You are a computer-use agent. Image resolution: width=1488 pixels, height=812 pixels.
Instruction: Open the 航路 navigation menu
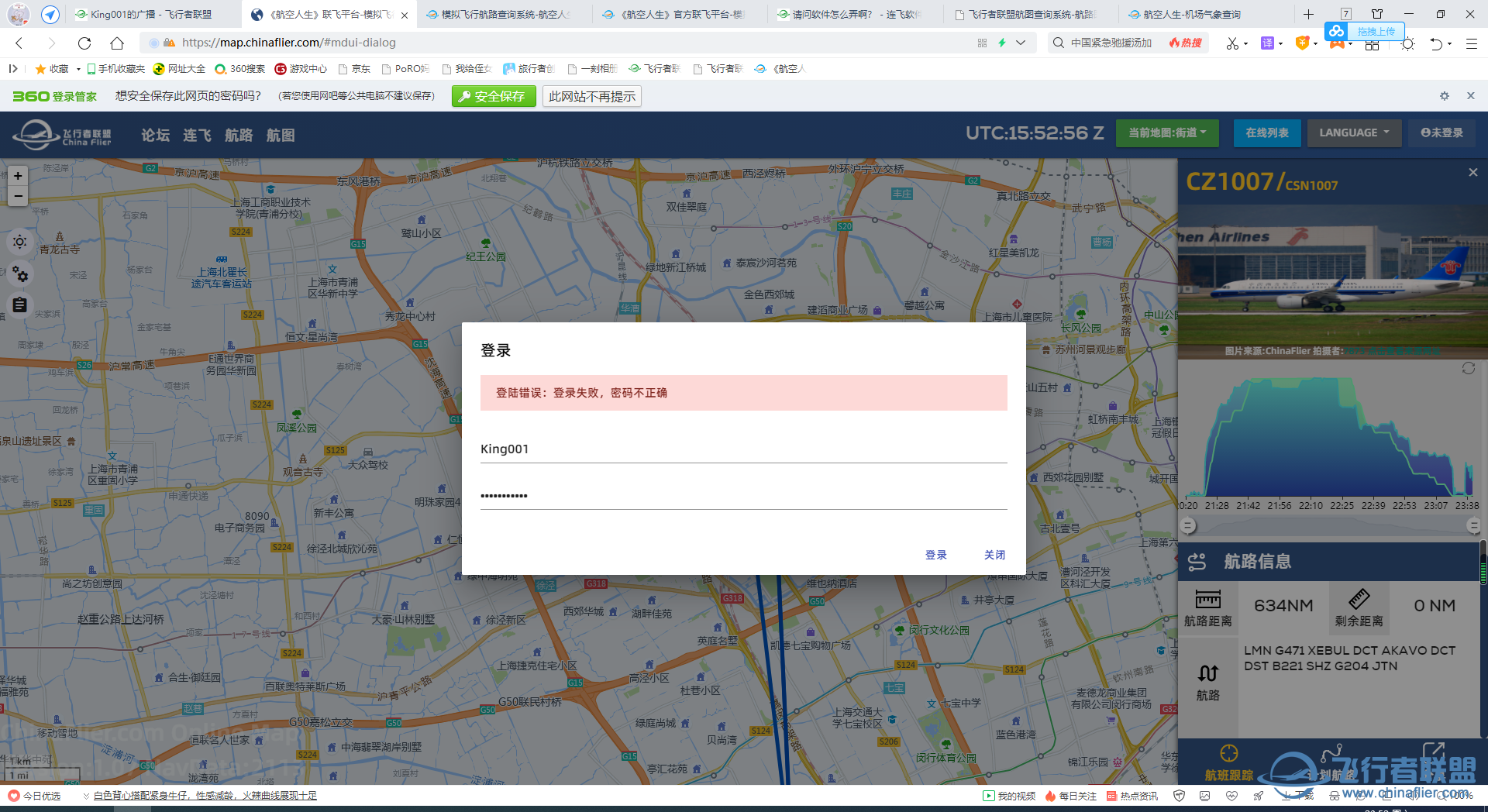[x=239, y=135]
